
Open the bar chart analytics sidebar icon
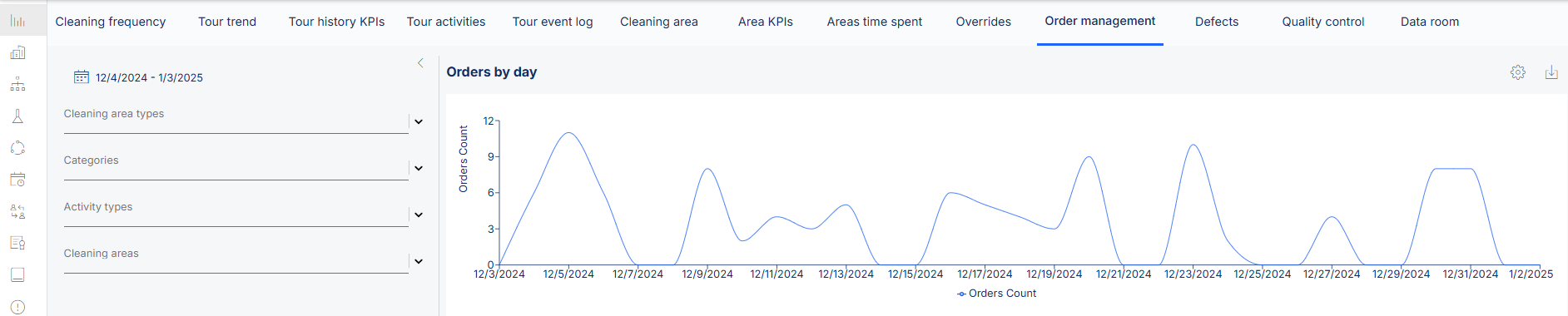(17, 22)
